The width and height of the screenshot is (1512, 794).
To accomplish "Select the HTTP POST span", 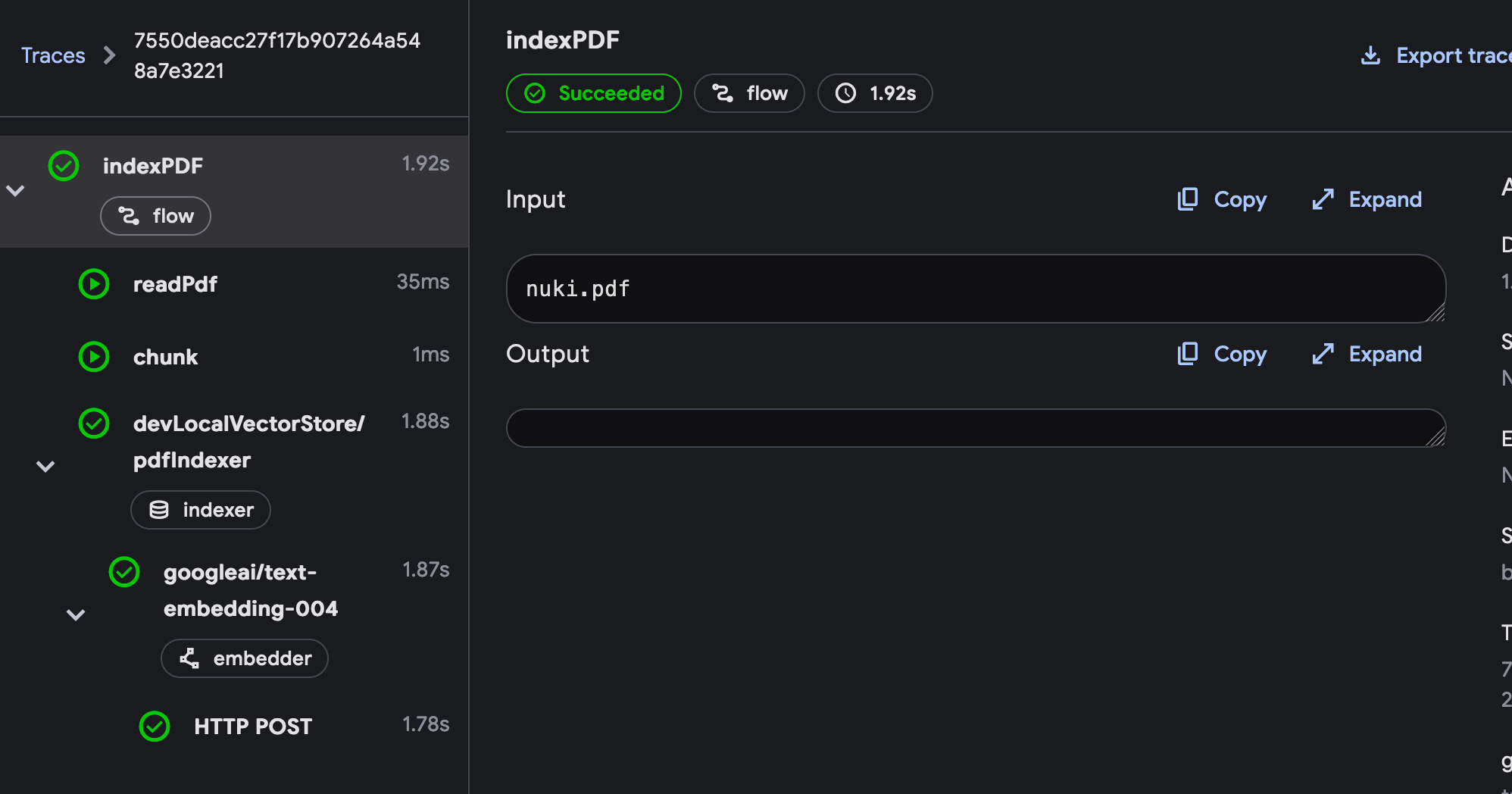I will (253, 727).
